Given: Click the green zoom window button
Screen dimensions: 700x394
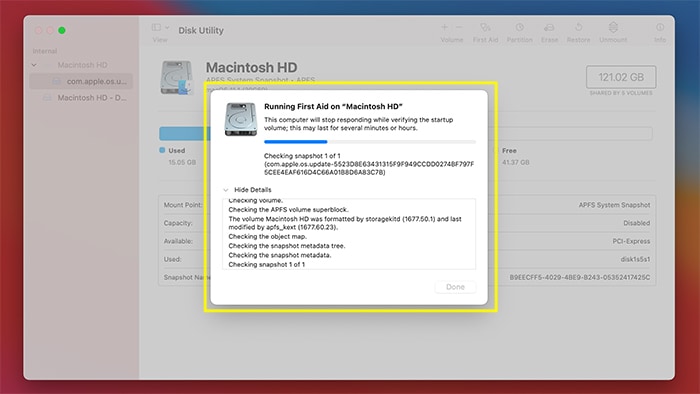Looking at the screenshot, I should coord(62,30).
